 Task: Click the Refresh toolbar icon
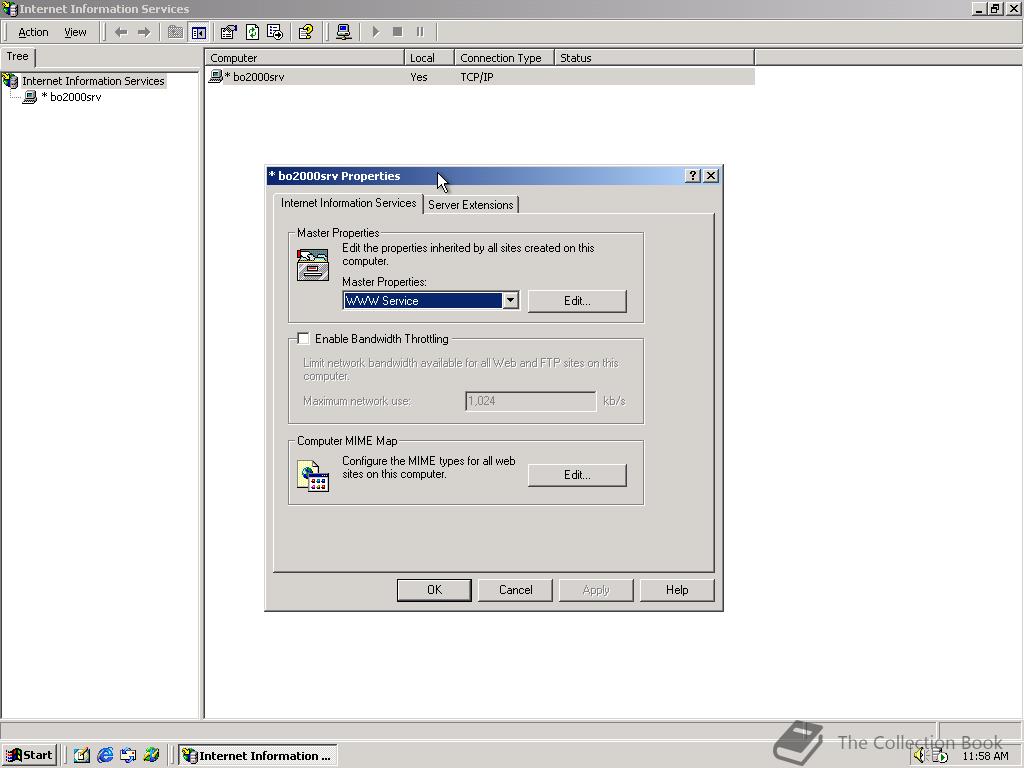[252, 32]
